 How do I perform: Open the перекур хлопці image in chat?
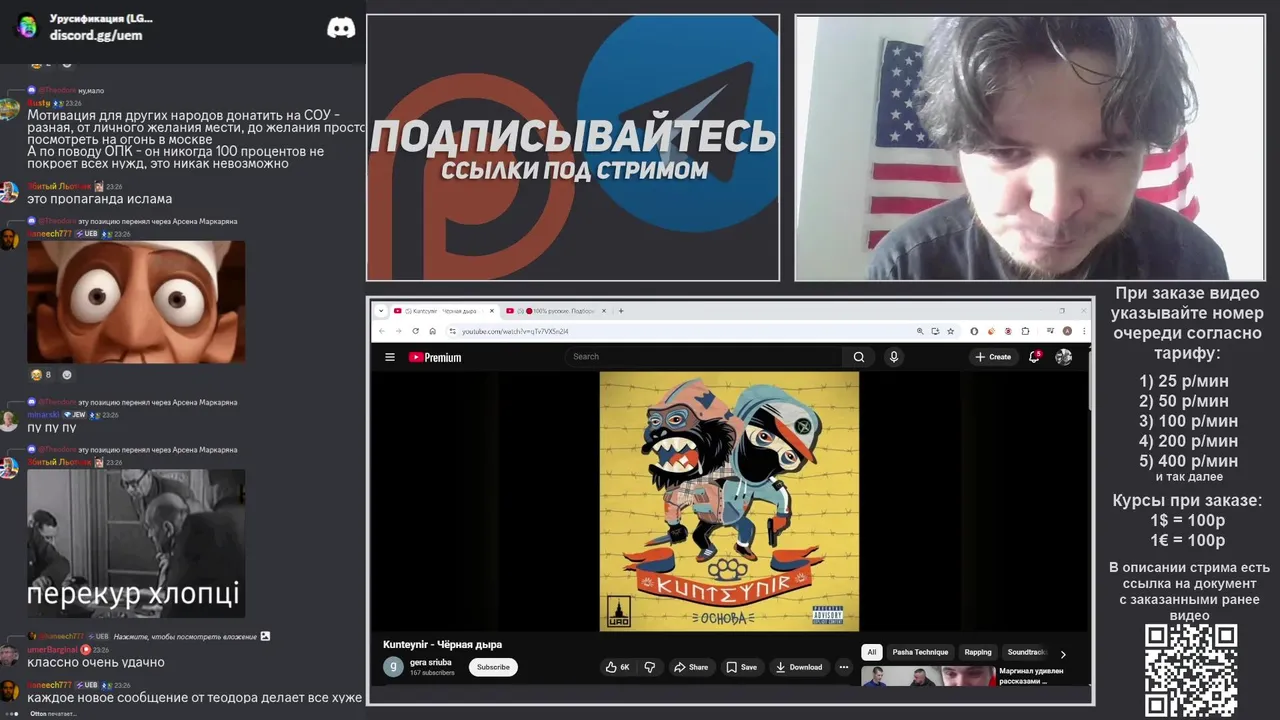point(136,543)
